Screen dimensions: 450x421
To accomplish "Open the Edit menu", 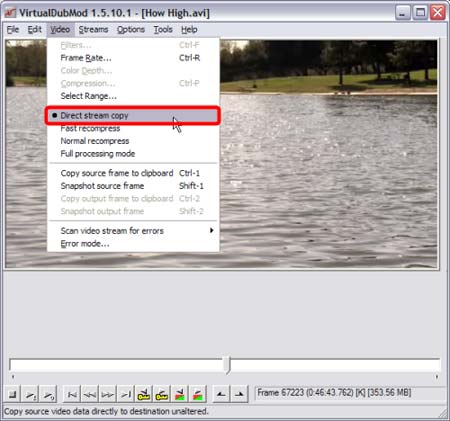I will click(35, 30).
